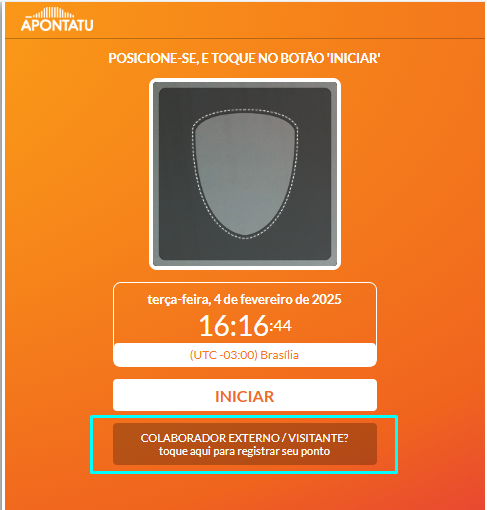This screenshot has width=487, height=510.
Task: Click the arc bars icon above Apontatu wordmark
Action: [53, 13]
